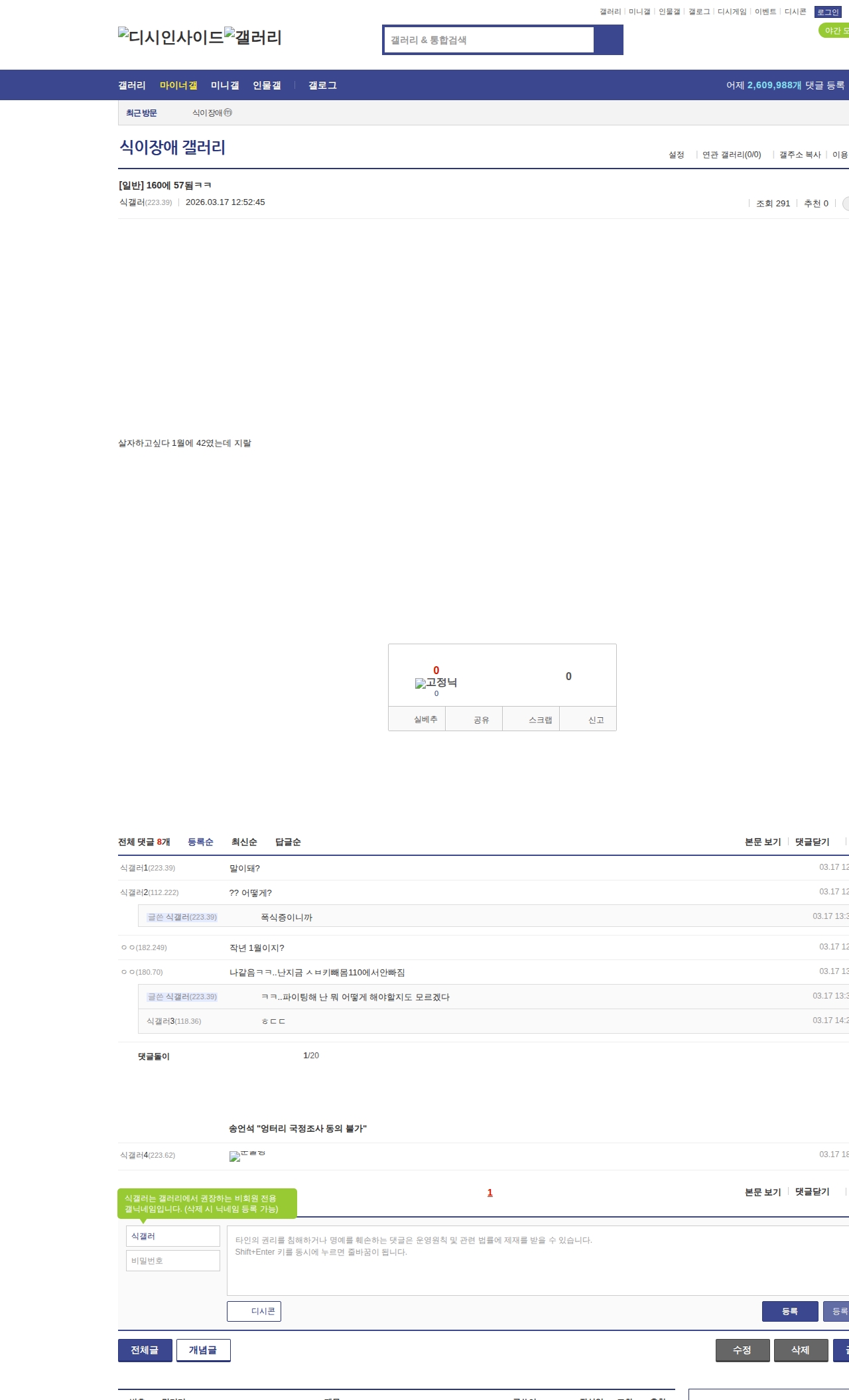This screenshot has width=849, height=1400.
Task: Click the 고정닉 icon in the recommend box
Action: pyautogui.click(x=436, y=683)
